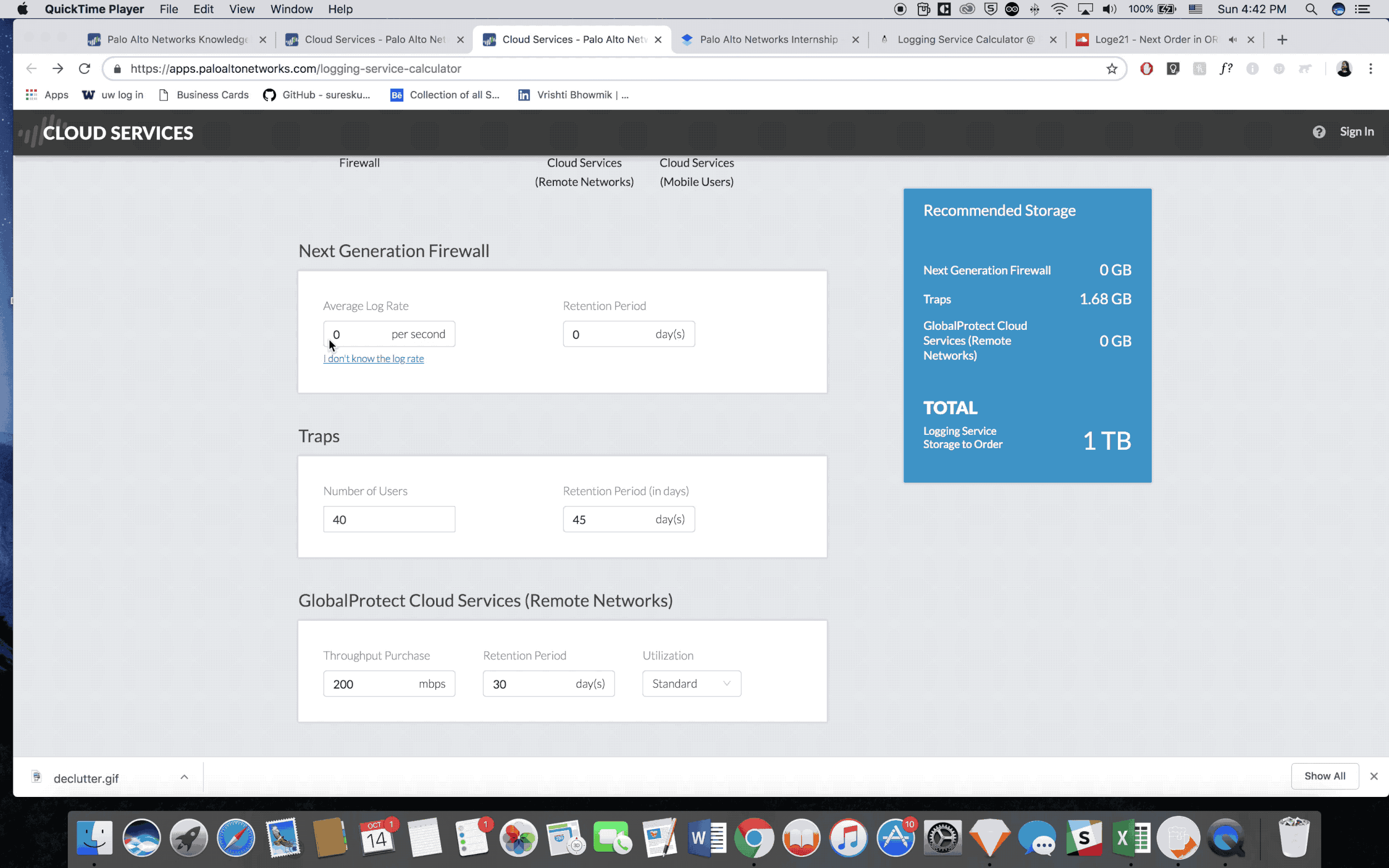Open Notification Center list icon
The image size is (1389, 868).
[1362, 9]
